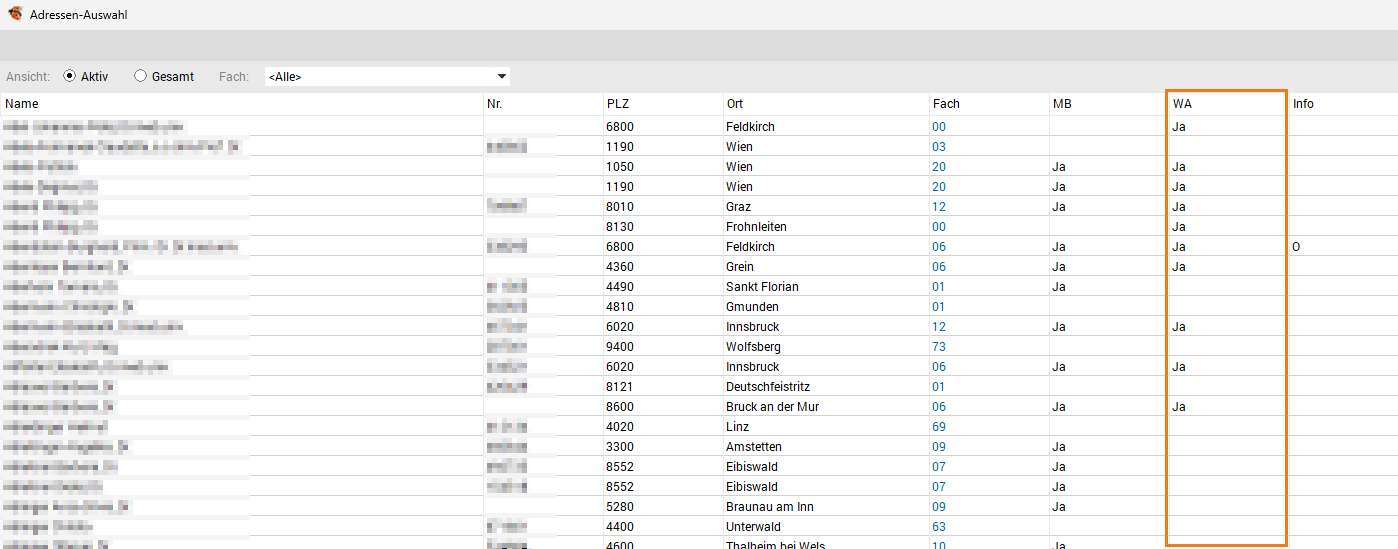Click the WA column header
Viewport: 1398px width, 549px height.
(x=1182, y=104)
